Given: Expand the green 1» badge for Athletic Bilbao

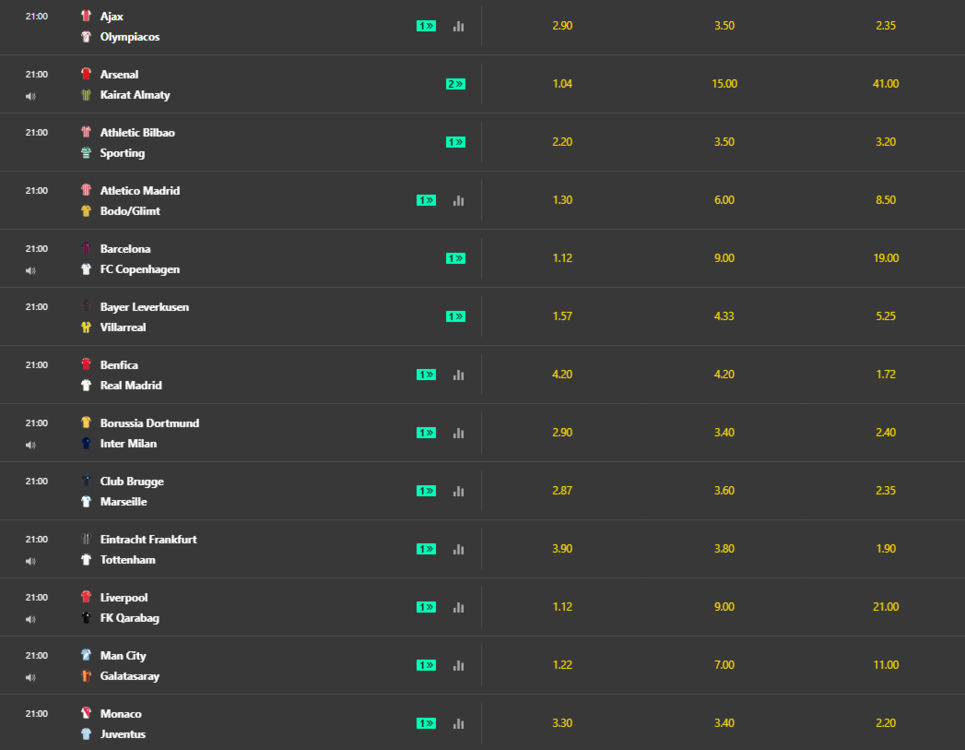Looking at the screenshot, I should (455, 142).
